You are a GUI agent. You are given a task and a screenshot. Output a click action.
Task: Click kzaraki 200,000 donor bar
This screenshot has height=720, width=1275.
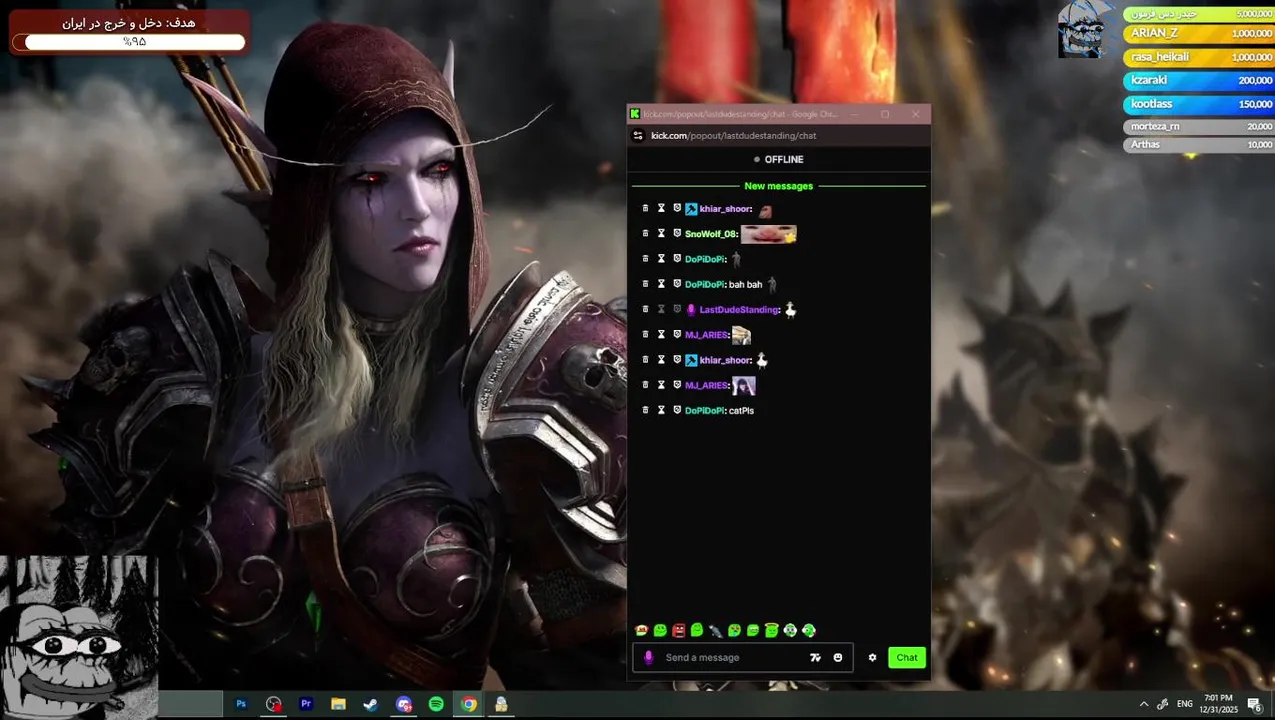[x=1199, y=80]
